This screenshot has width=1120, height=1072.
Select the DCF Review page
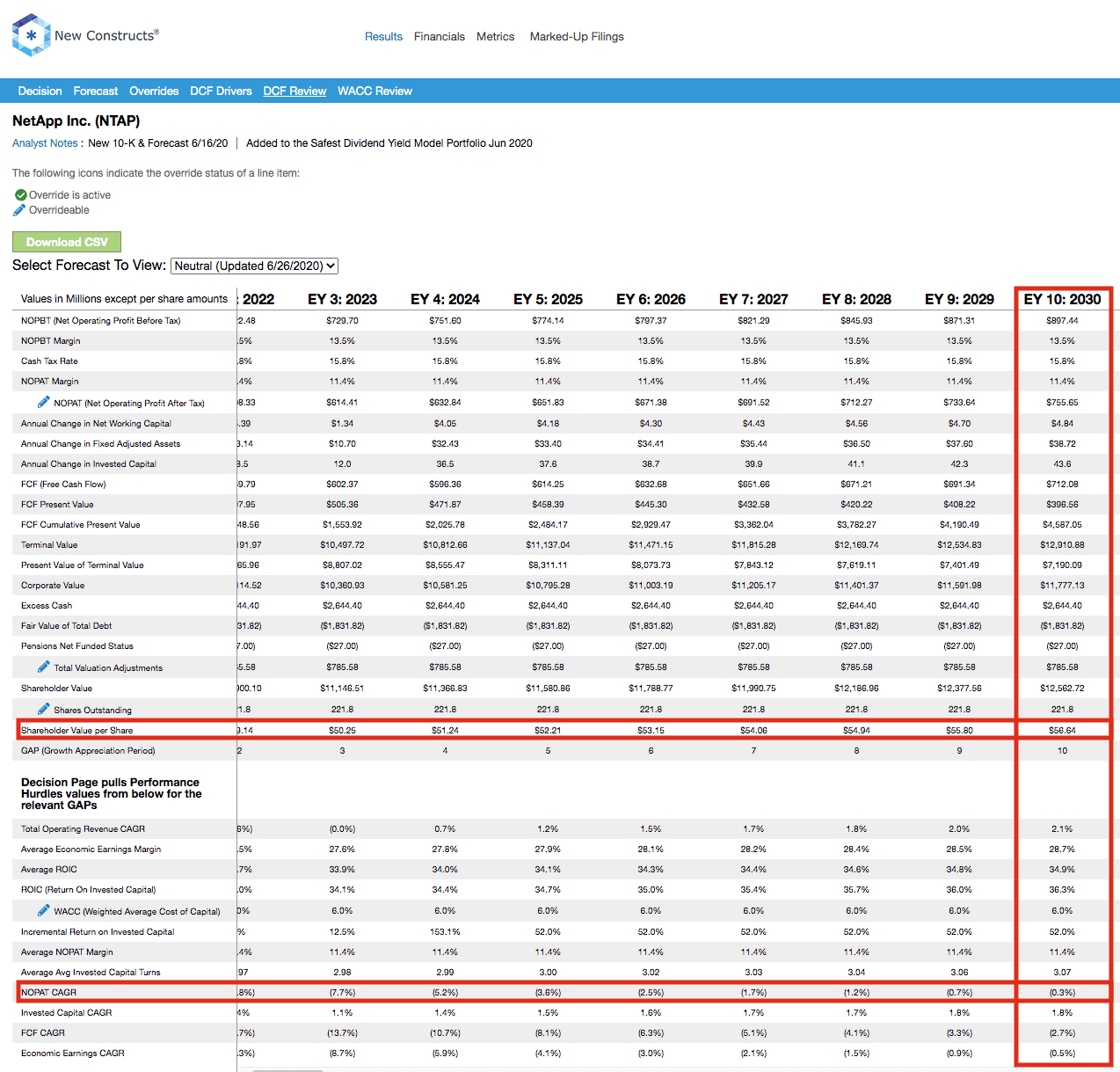click(x=295, y=91)
